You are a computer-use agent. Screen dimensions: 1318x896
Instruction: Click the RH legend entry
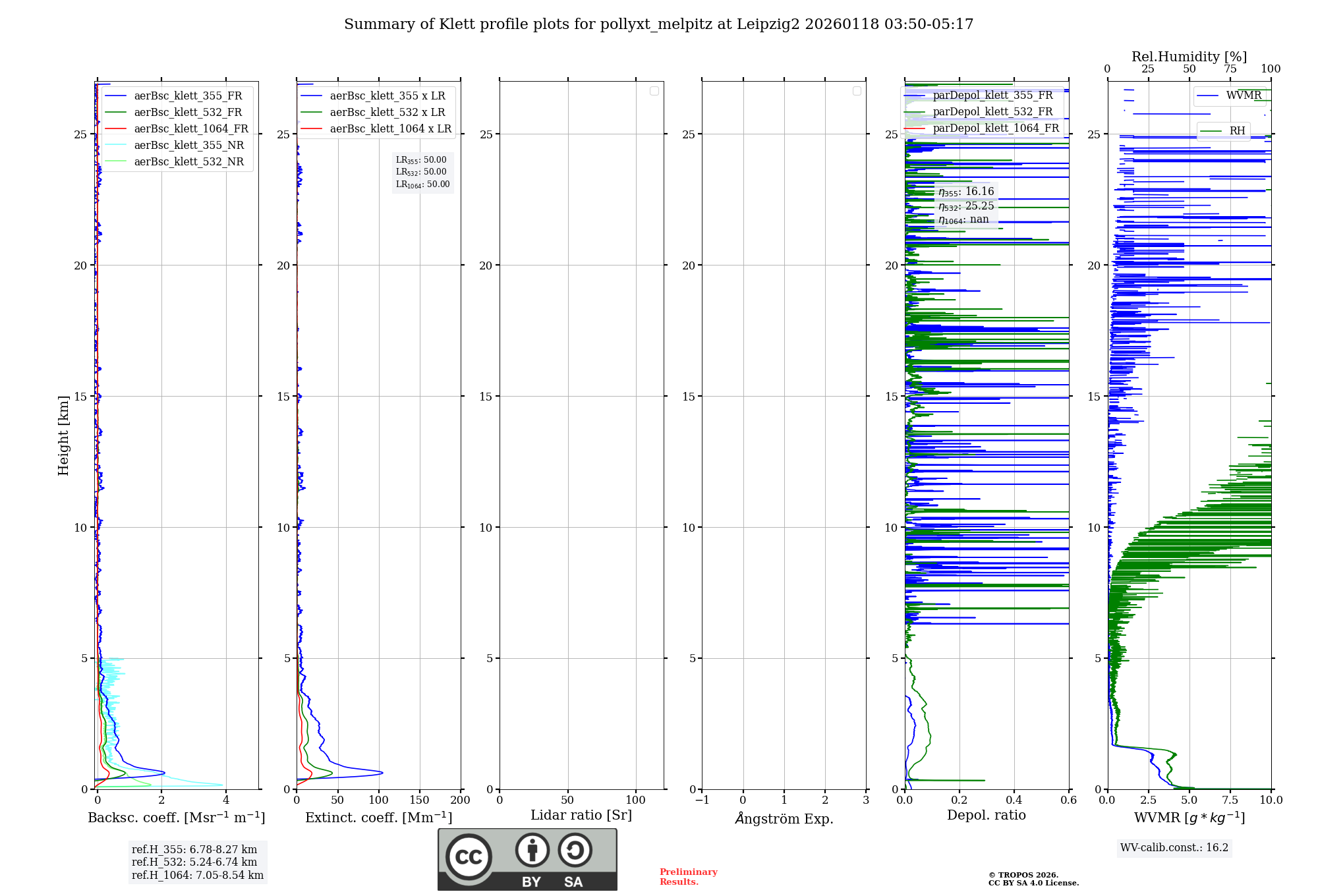1236,130
